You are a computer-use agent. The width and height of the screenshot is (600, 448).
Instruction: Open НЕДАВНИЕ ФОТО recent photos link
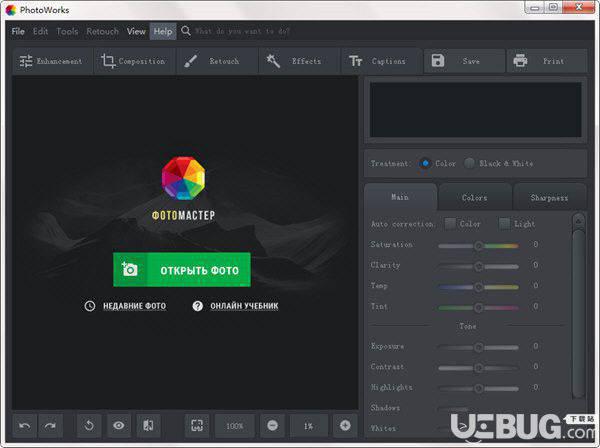(135, 306)
